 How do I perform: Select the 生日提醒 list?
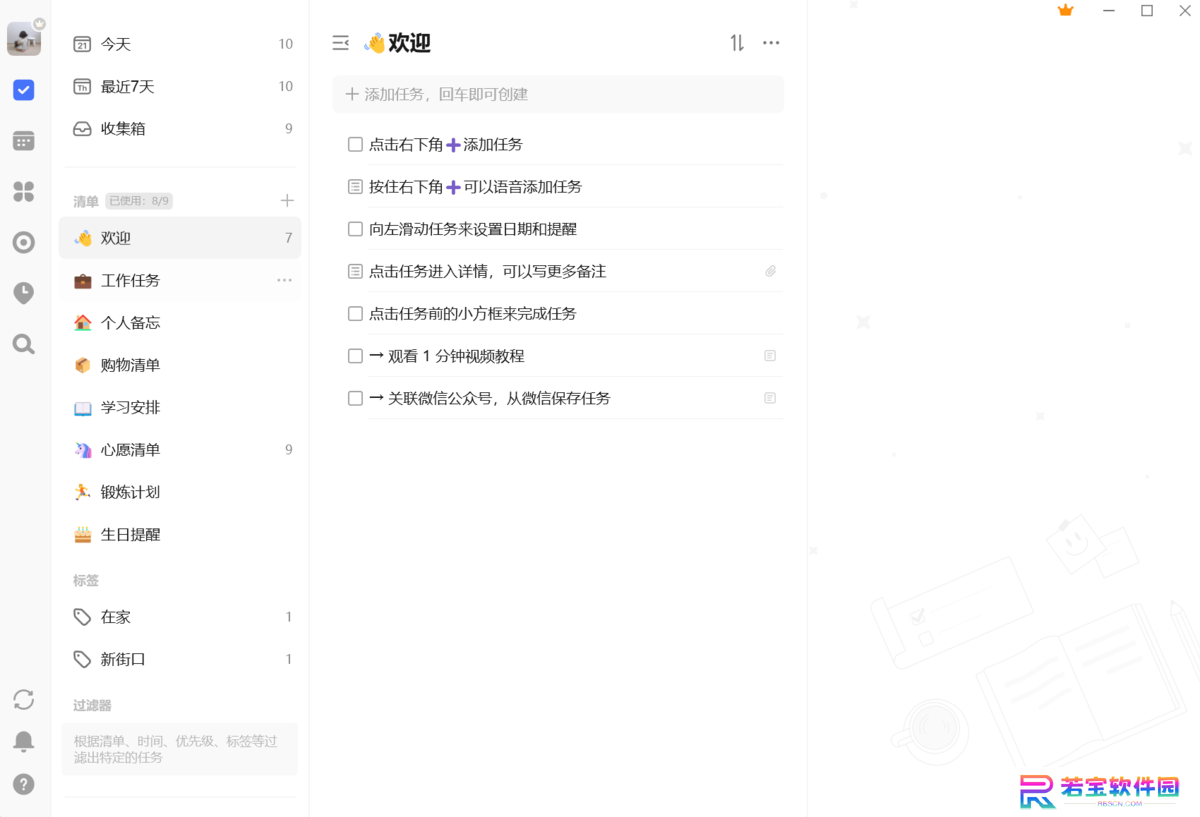(180, 535)
